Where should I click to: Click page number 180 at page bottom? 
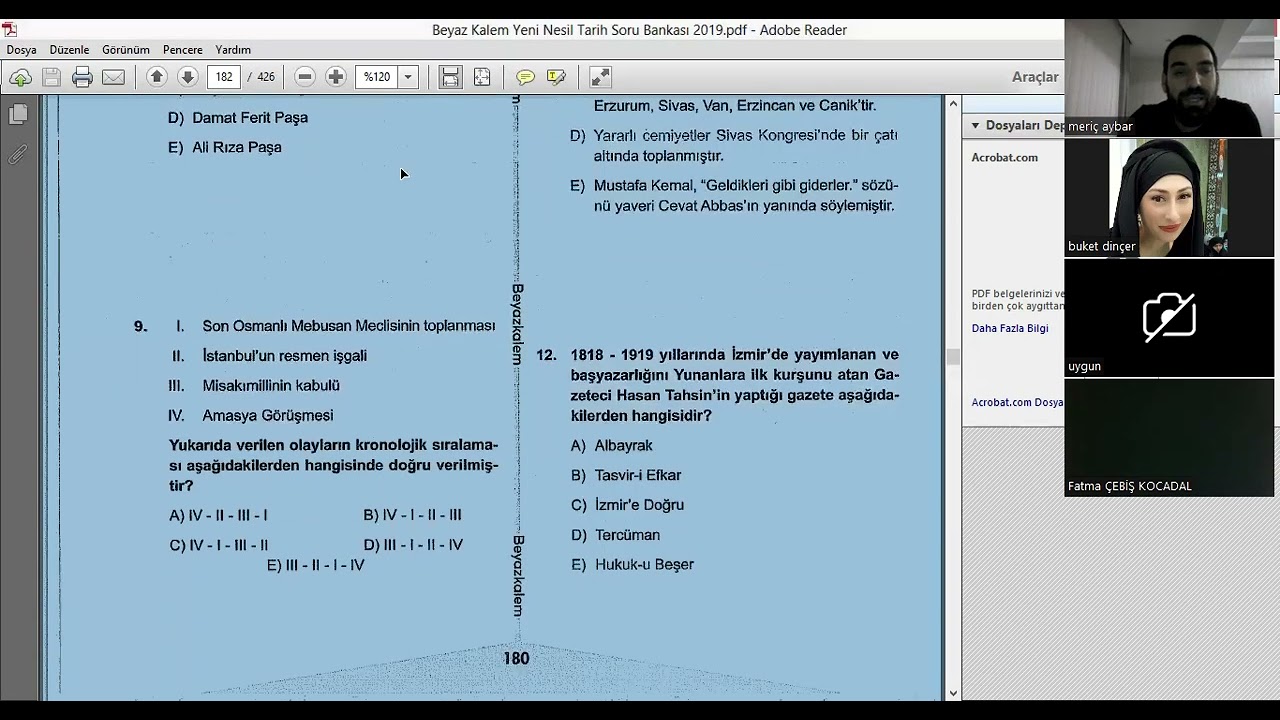tap(516, 658)
